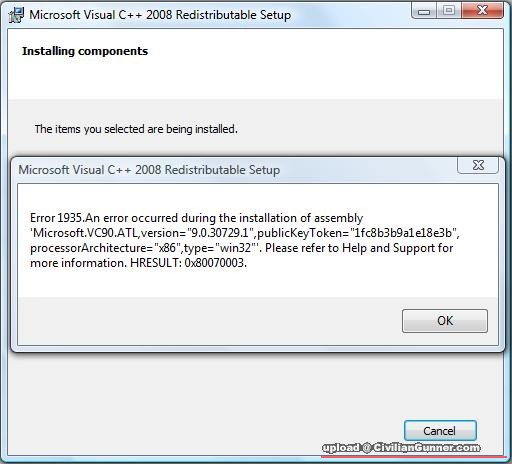Click the upload@CivilianGunner.com watermark

401,448
